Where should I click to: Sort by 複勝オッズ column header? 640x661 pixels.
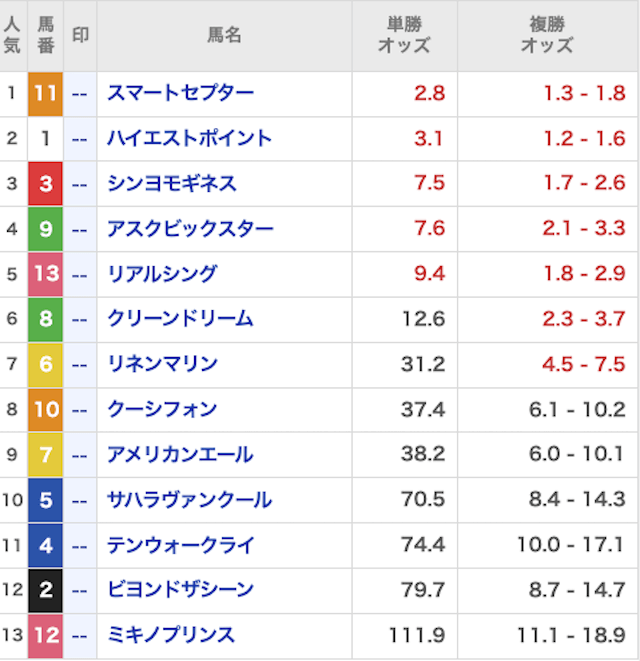[x=547, y=35]
